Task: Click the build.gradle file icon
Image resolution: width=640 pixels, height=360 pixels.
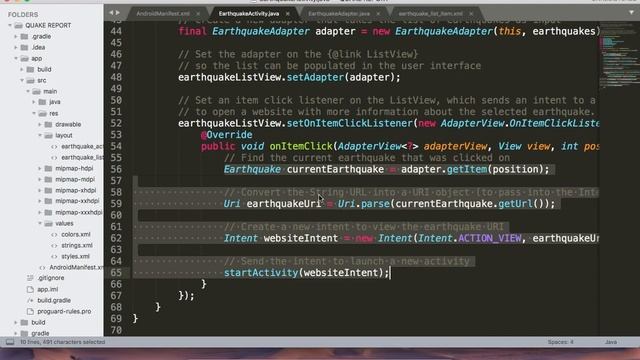Action: [30, 300]
